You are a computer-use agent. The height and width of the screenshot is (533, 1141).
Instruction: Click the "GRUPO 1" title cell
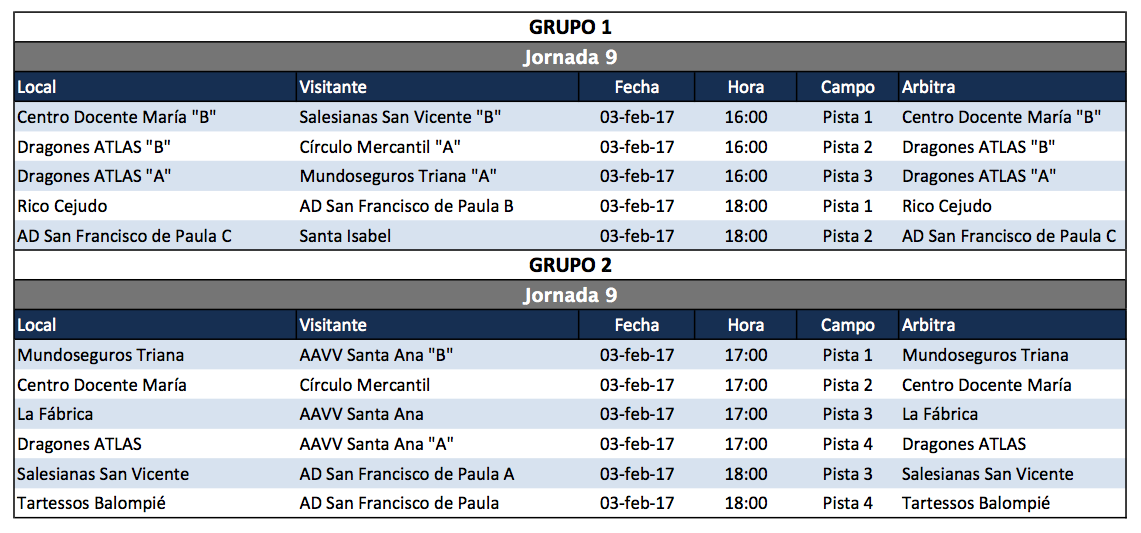click(x=570, y=27)
